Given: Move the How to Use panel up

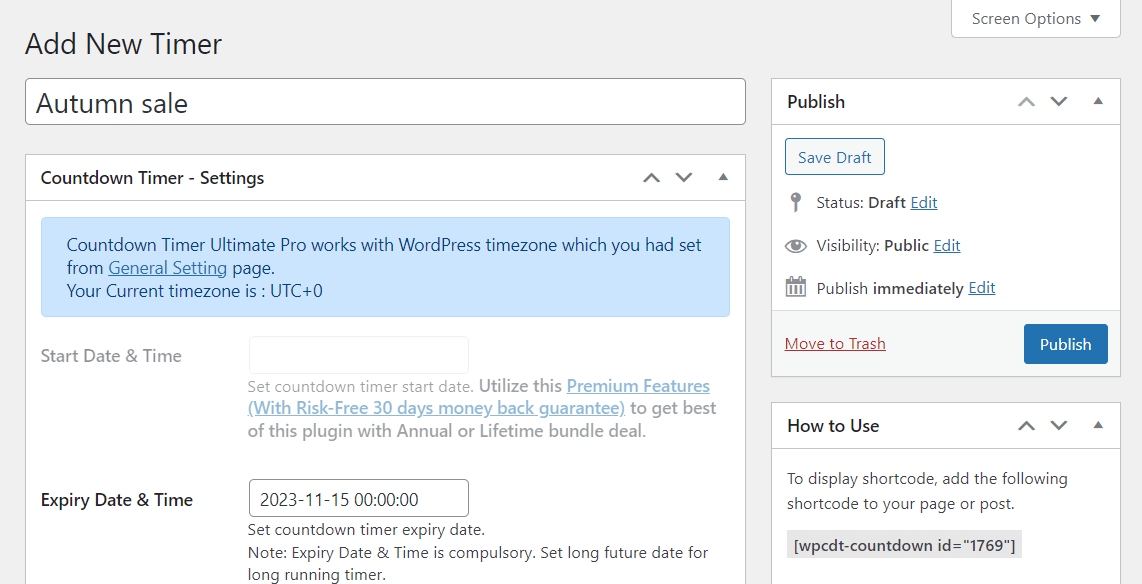Looking at the screenshot, I should click(x=1026, y=425).
